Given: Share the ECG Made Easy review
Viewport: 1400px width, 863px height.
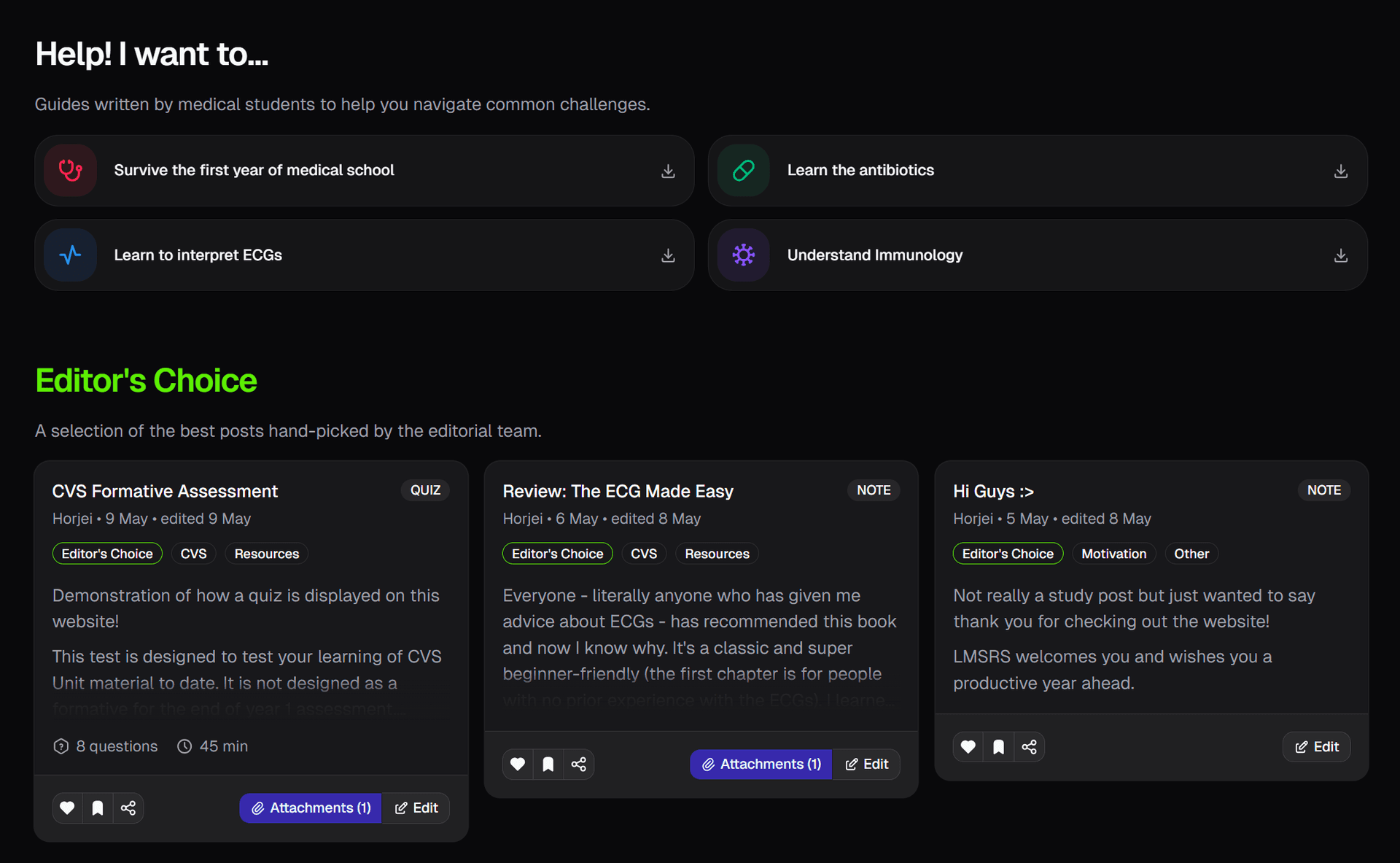Looking at the screenshot, I should 579,764.
